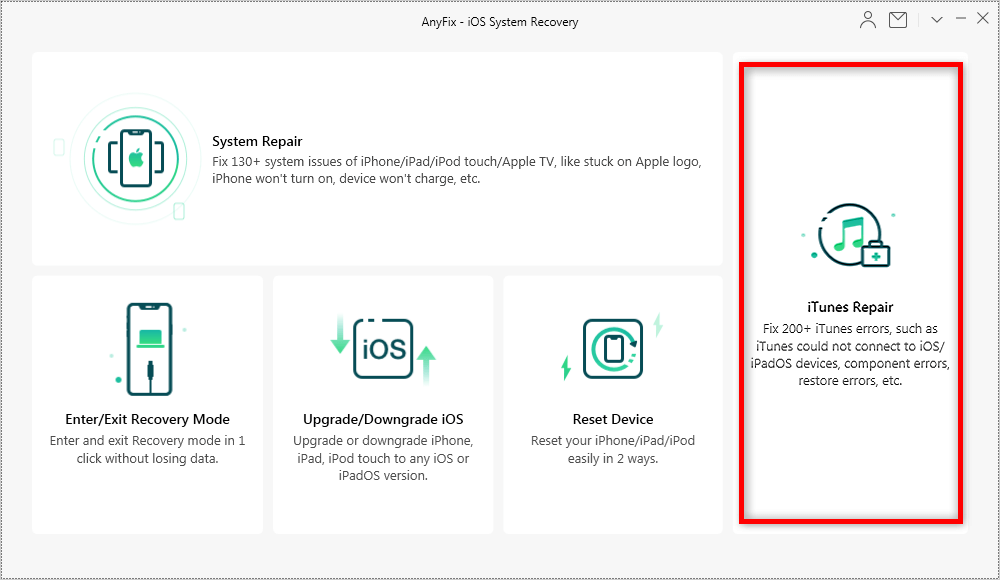Open the mail feedback icon
The height and width of the screenshot is (580, 1000).
(898, 20)
